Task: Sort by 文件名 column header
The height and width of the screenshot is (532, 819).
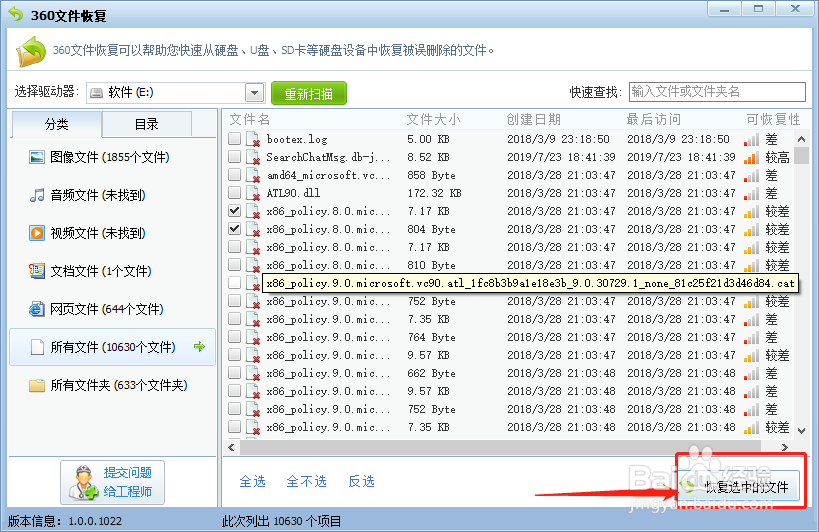Action: [250, 120]
